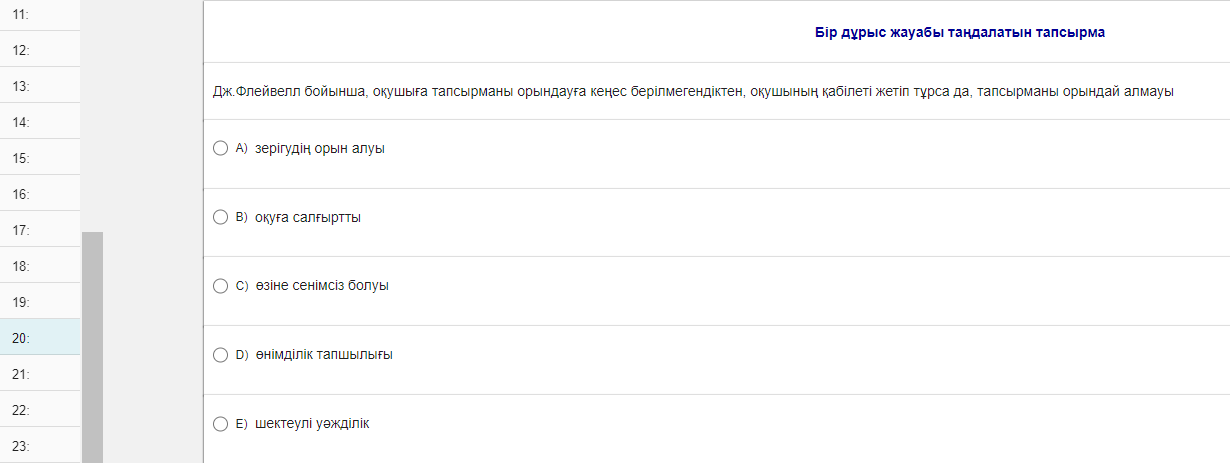Jump to question 14
Image resolution: width=1230 pixels, height=463 pixels.
[x=40, y=122]
